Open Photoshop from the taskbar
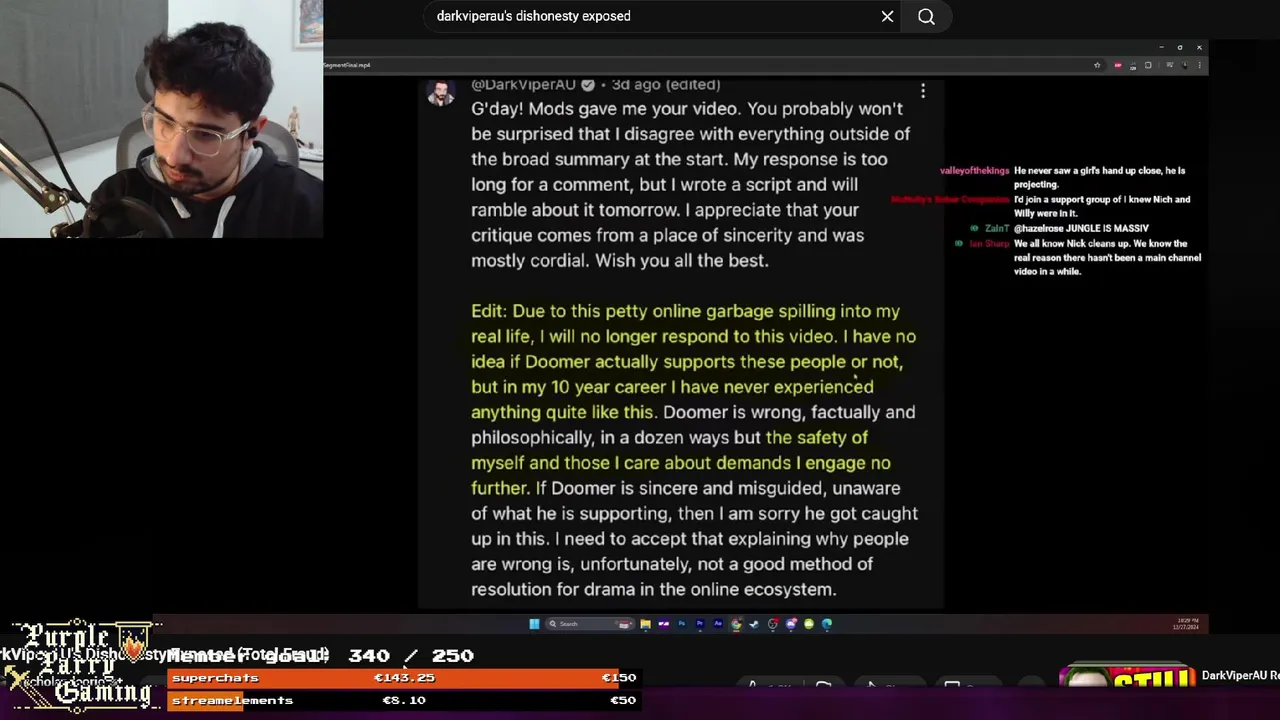 [682, 624]
